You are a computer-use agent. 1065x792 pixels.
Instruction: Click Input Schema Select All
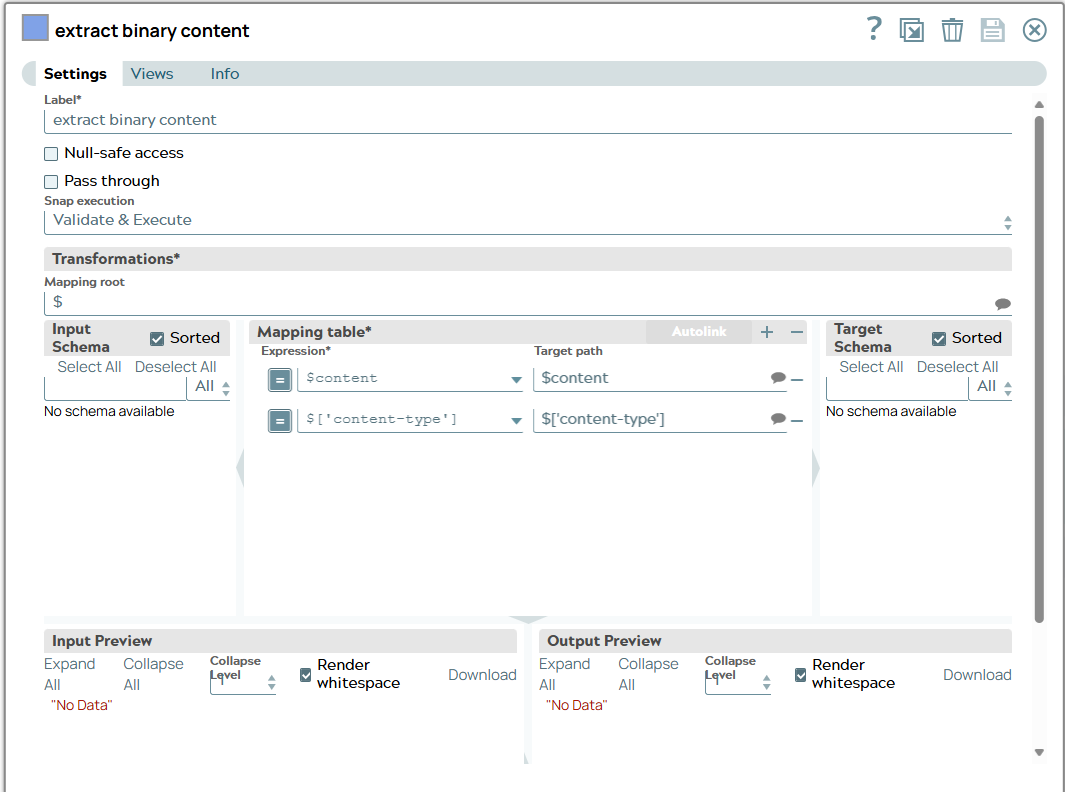89,367
